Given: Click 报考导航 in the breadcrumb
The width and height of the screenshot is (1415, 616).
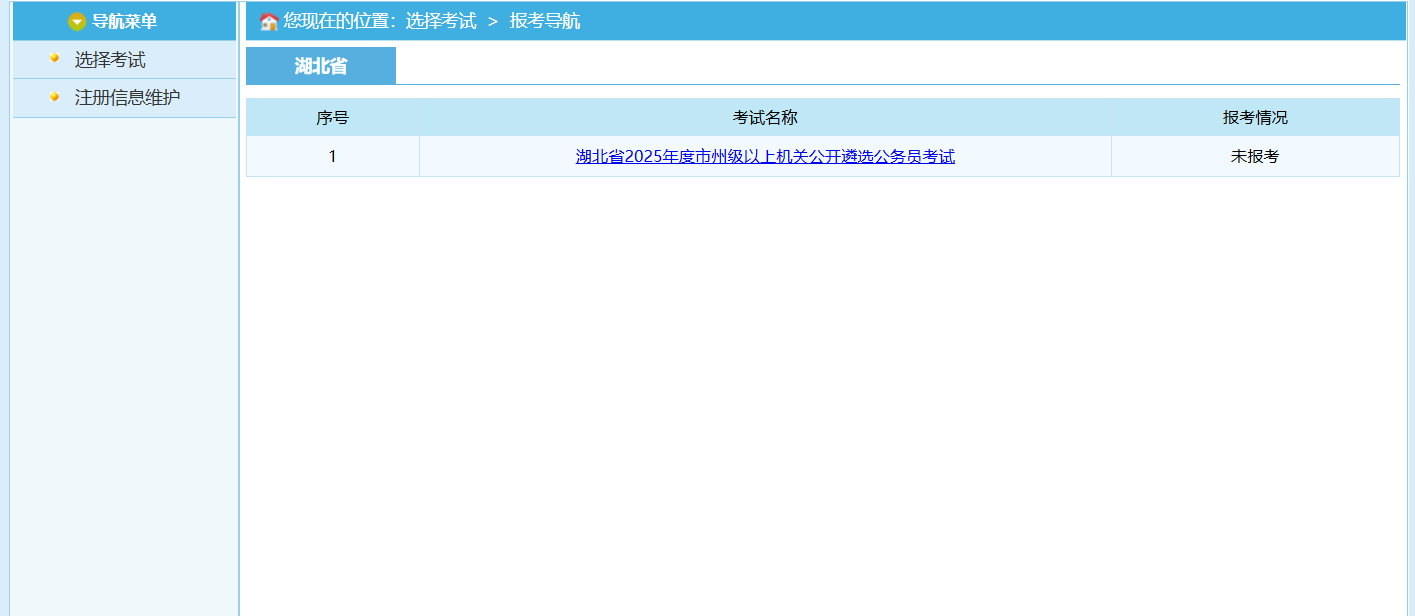Looking at the screenshot, I should (545, 21).
